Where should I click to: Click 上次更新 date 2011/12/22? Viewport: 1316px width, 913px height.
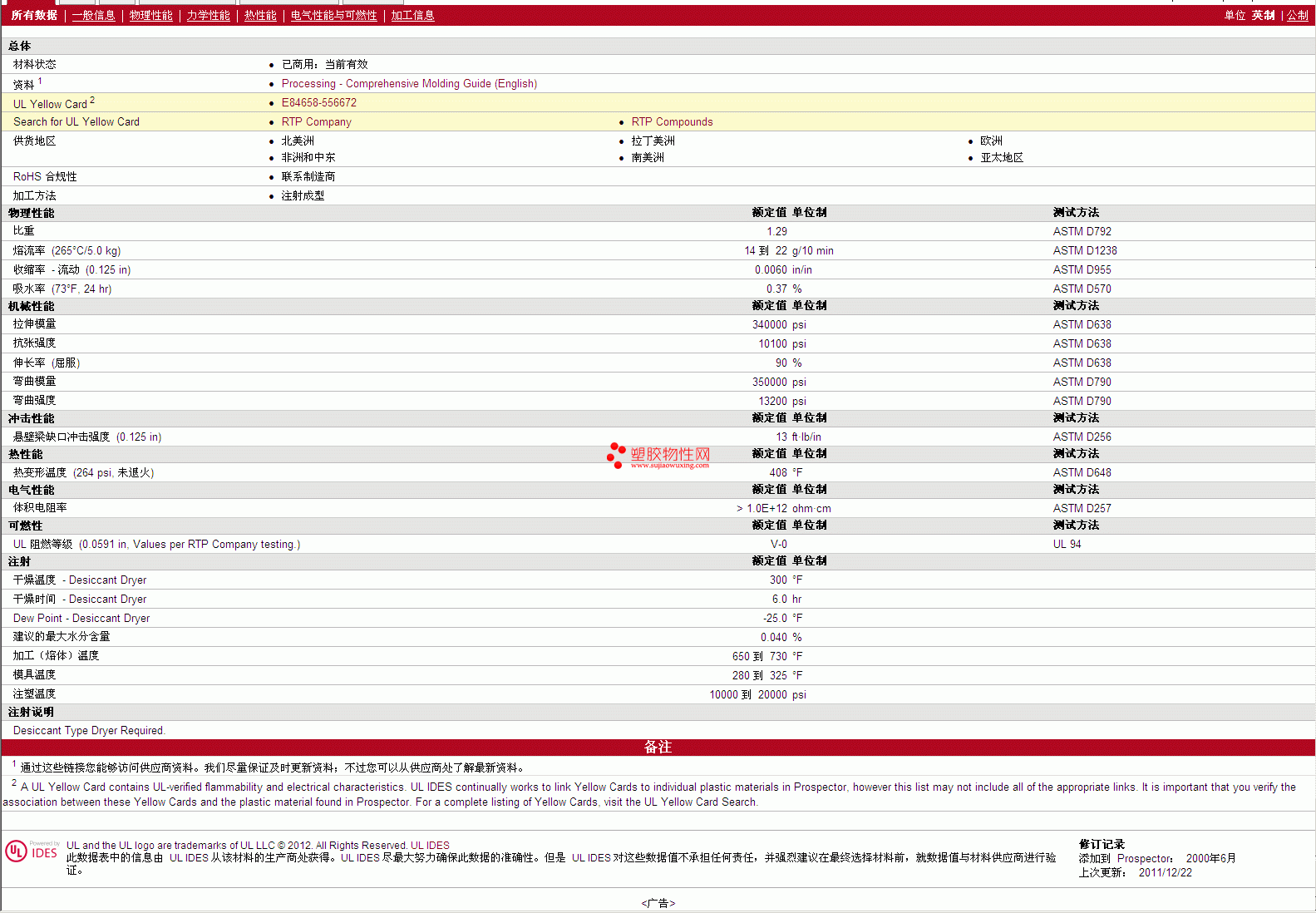(1165, 872)
